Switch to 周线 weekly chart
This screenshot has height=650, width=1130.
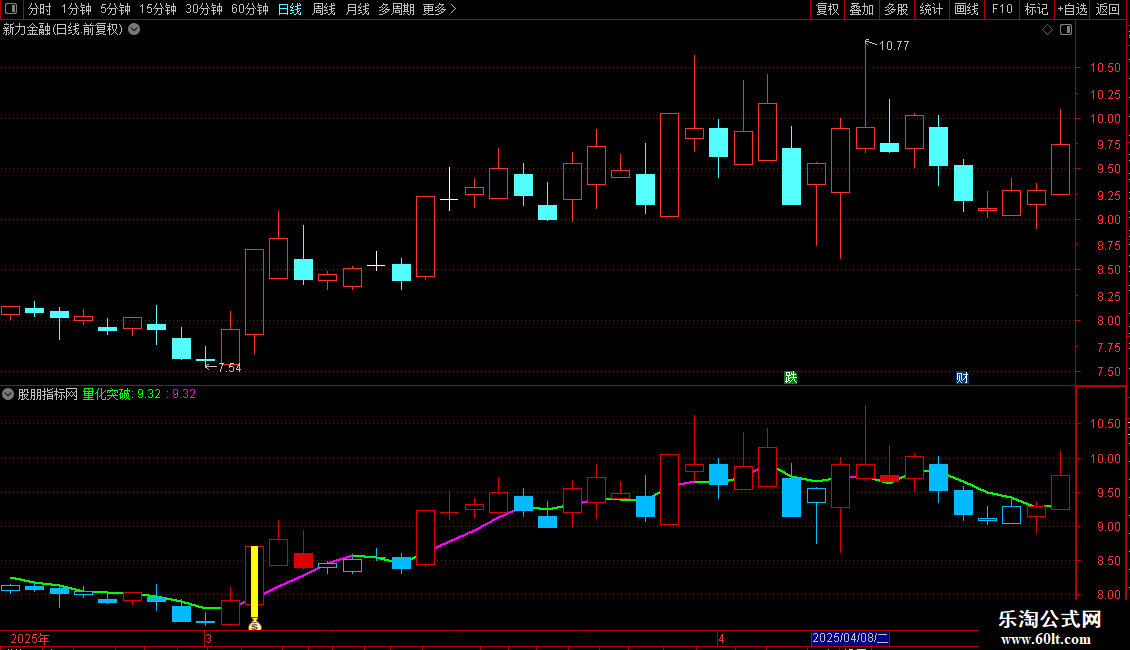324,9
